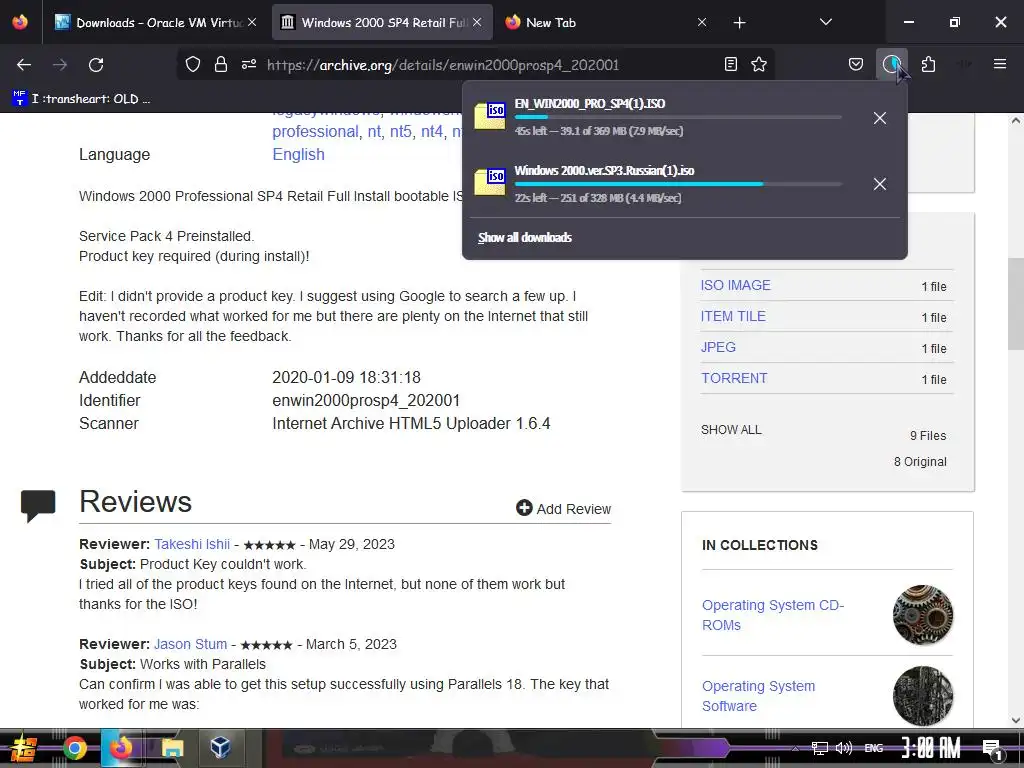The image size is (1024, 768).
Task: Toggle reader view icon
Action: (731, 64)
